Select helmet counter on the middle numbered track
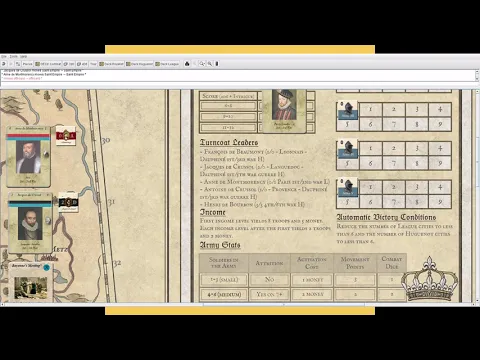Image resolution: width=480 pixels, height=360 pixels. pos(347,149)
